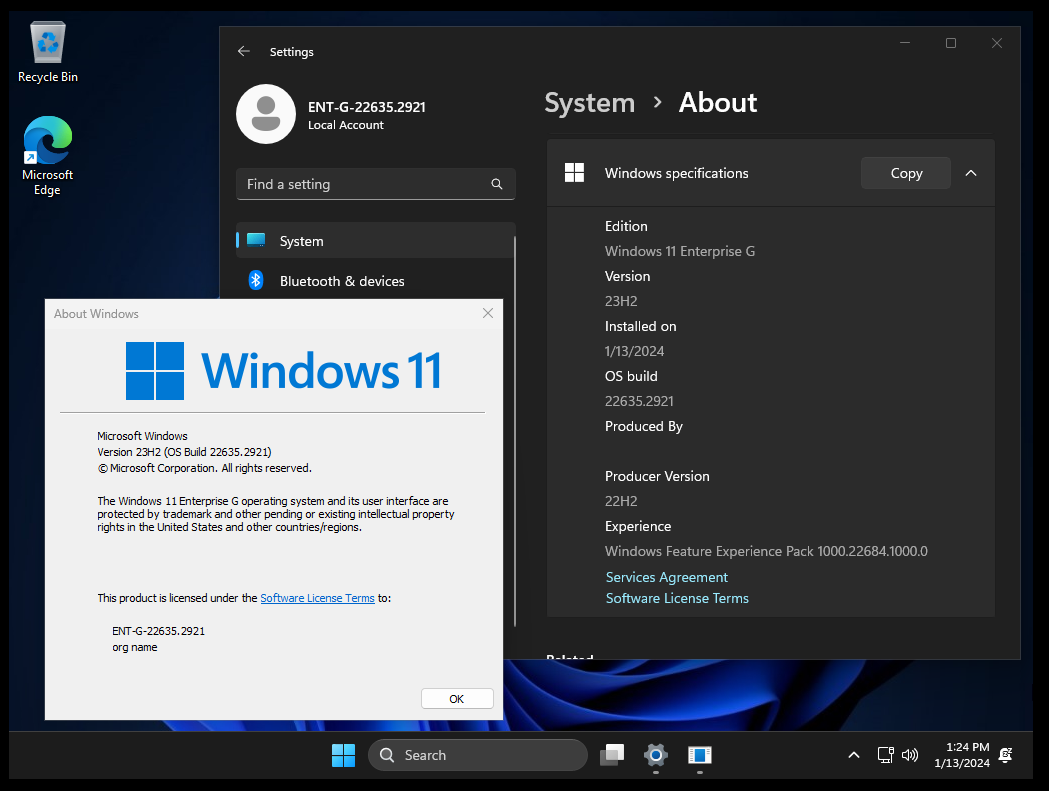The height and width of the screenshot is (791, 1049).
Task: Click the Settings sidebar scrollbar
Action: point(514,432)
